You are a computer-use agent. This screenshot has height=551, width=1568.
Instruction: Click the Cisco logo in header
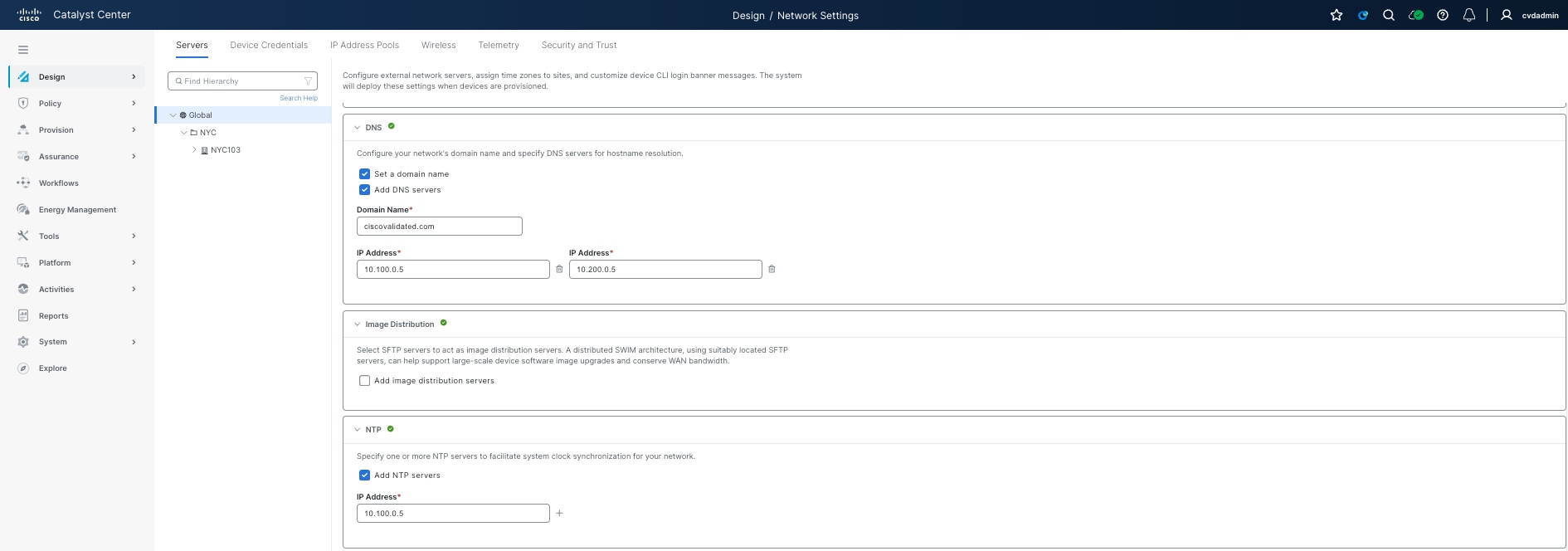(29, 15)
